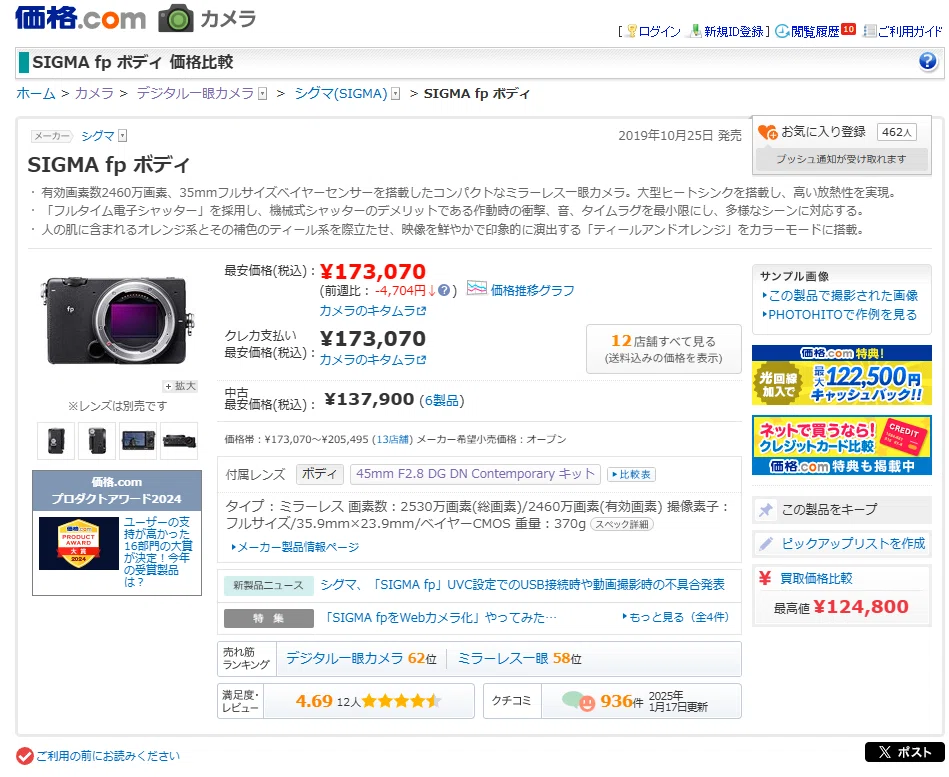Open the 6製品 used items link
Image resolution: width=949 pixels, height=777 pixels.
click(x=442, y=401)
